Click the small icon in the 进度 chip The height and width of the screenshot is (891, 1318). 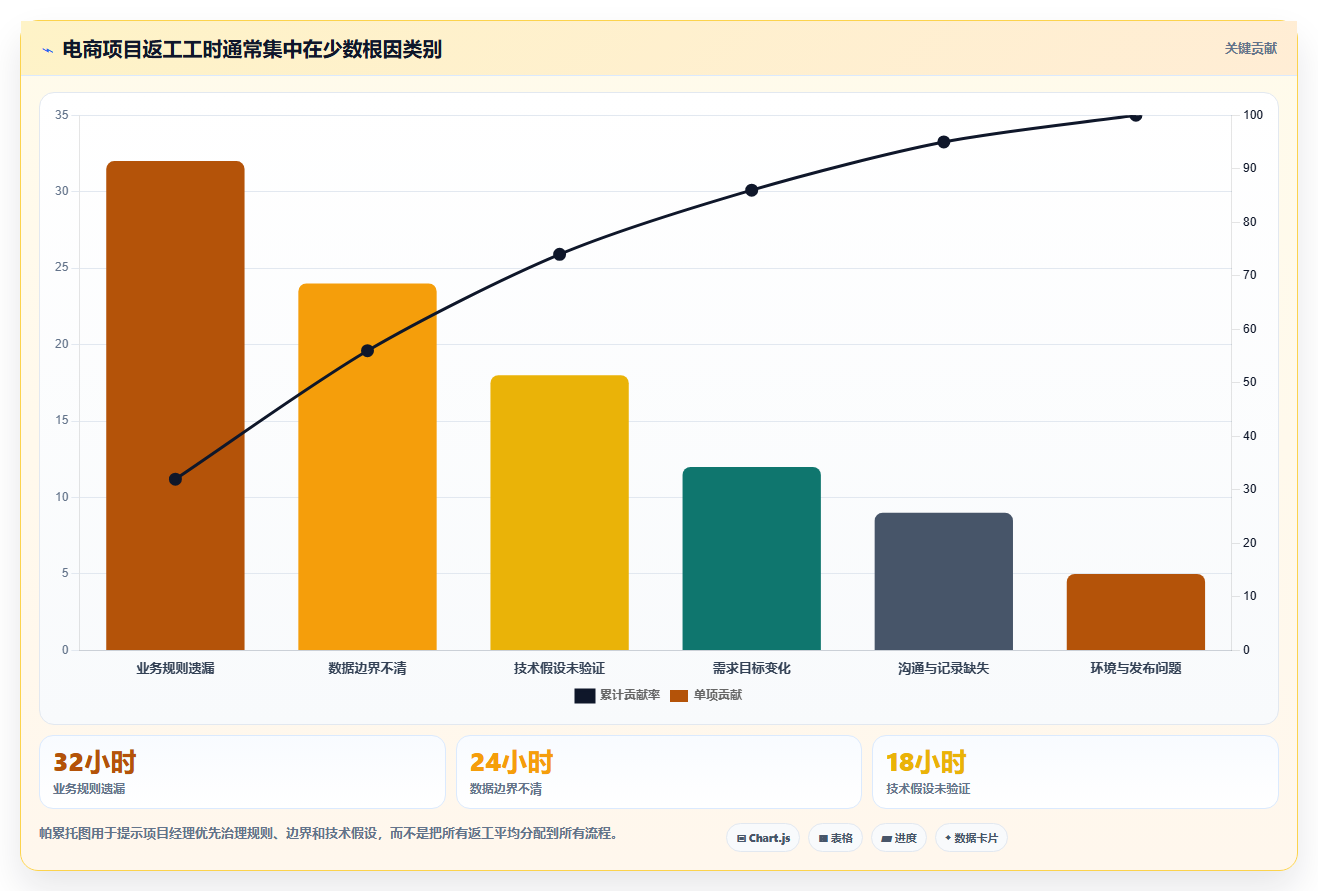(887, 838)
